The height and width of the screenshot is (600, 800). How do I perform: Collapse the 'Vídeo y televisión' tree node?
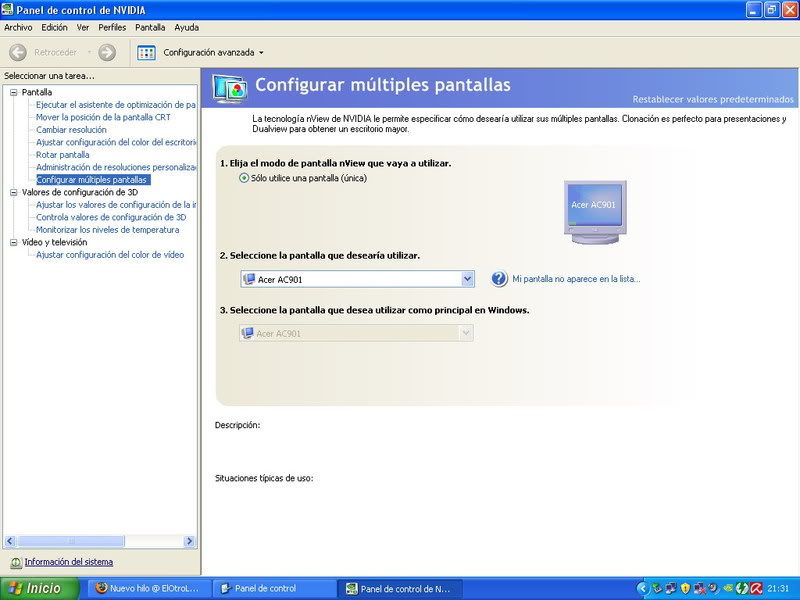click(x=14, y=242)
